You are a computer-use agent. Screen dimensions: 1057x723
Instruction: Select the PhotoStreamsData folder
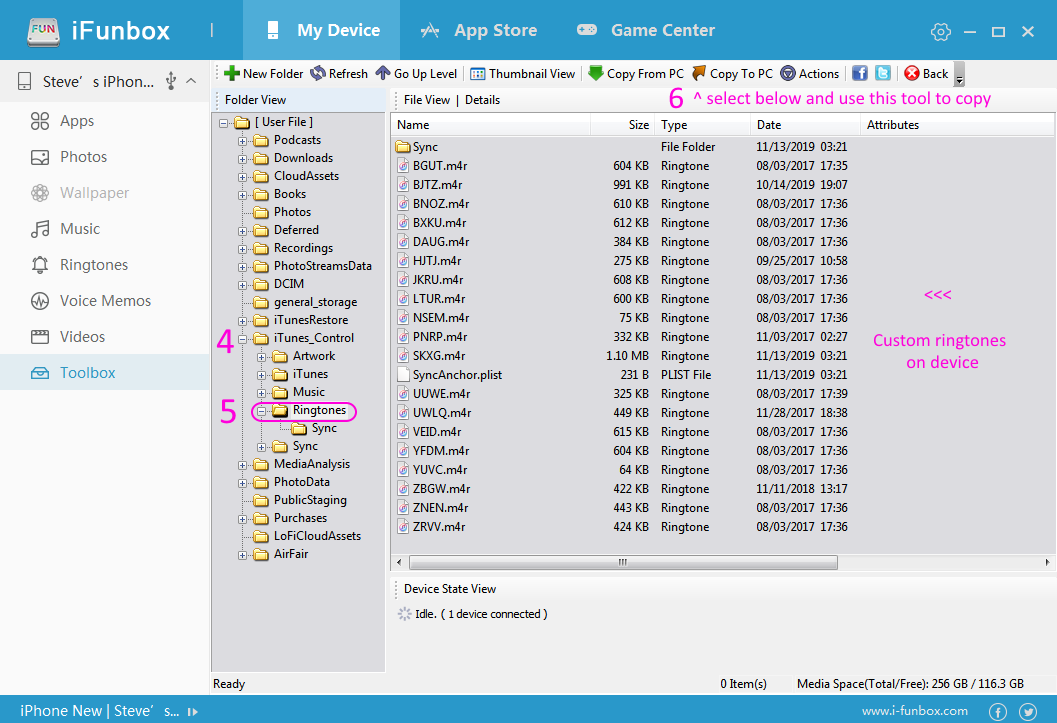pyautogui.click(x=322, y=266)
